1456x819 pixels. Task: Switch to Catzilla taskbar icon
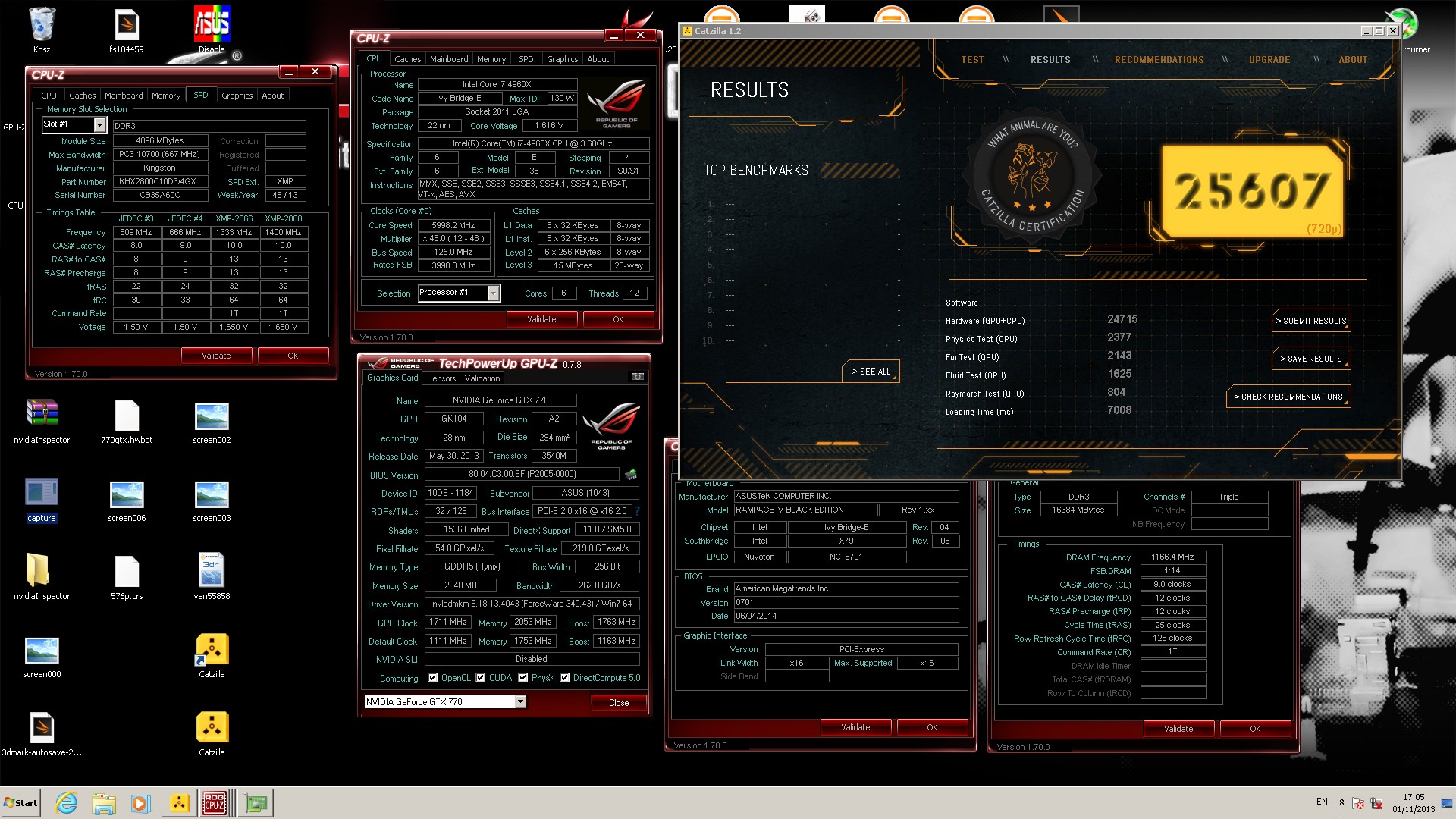click(x=179, y=803)
